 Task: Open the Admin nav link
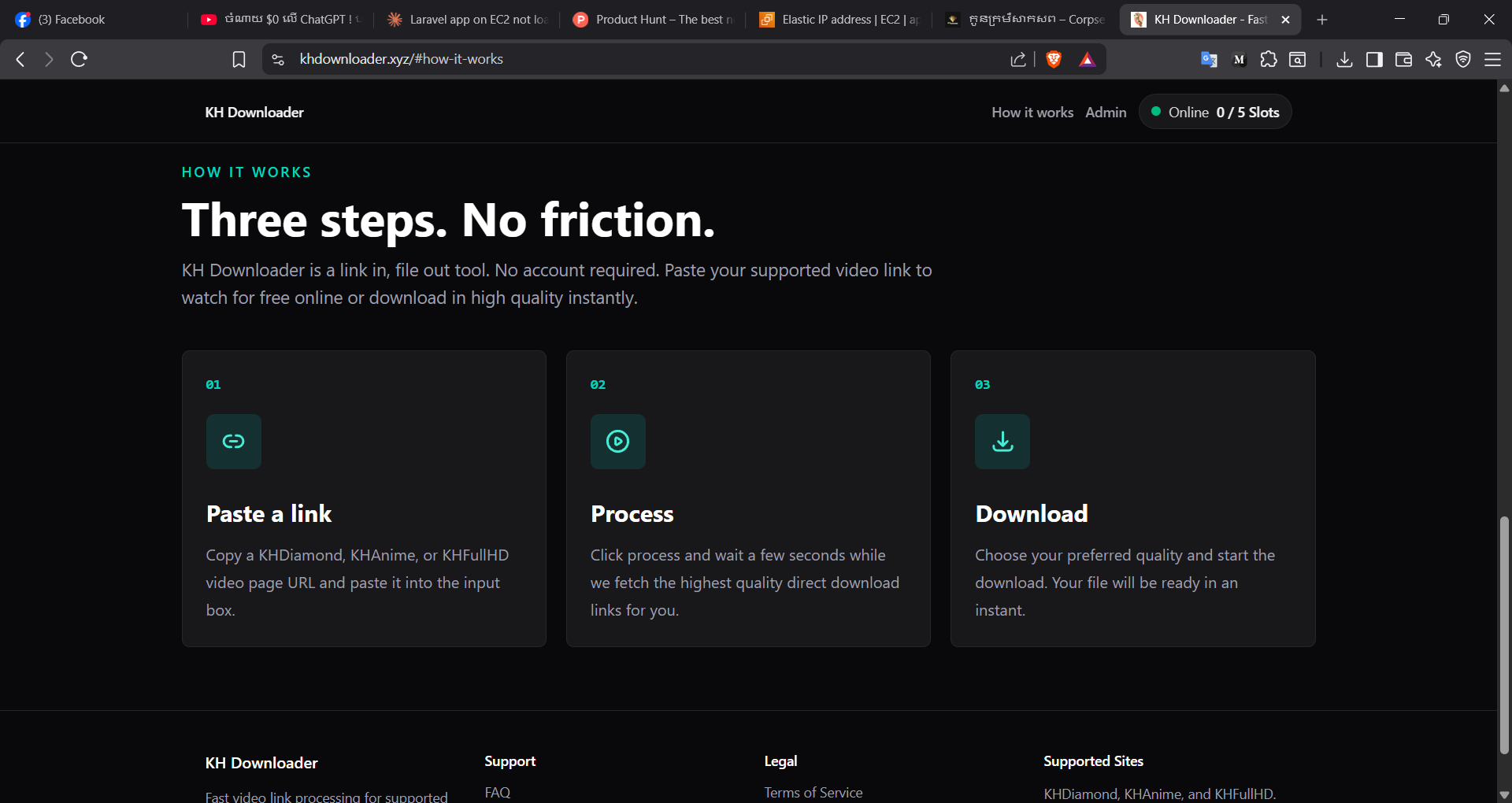(x=1106, y=113)
